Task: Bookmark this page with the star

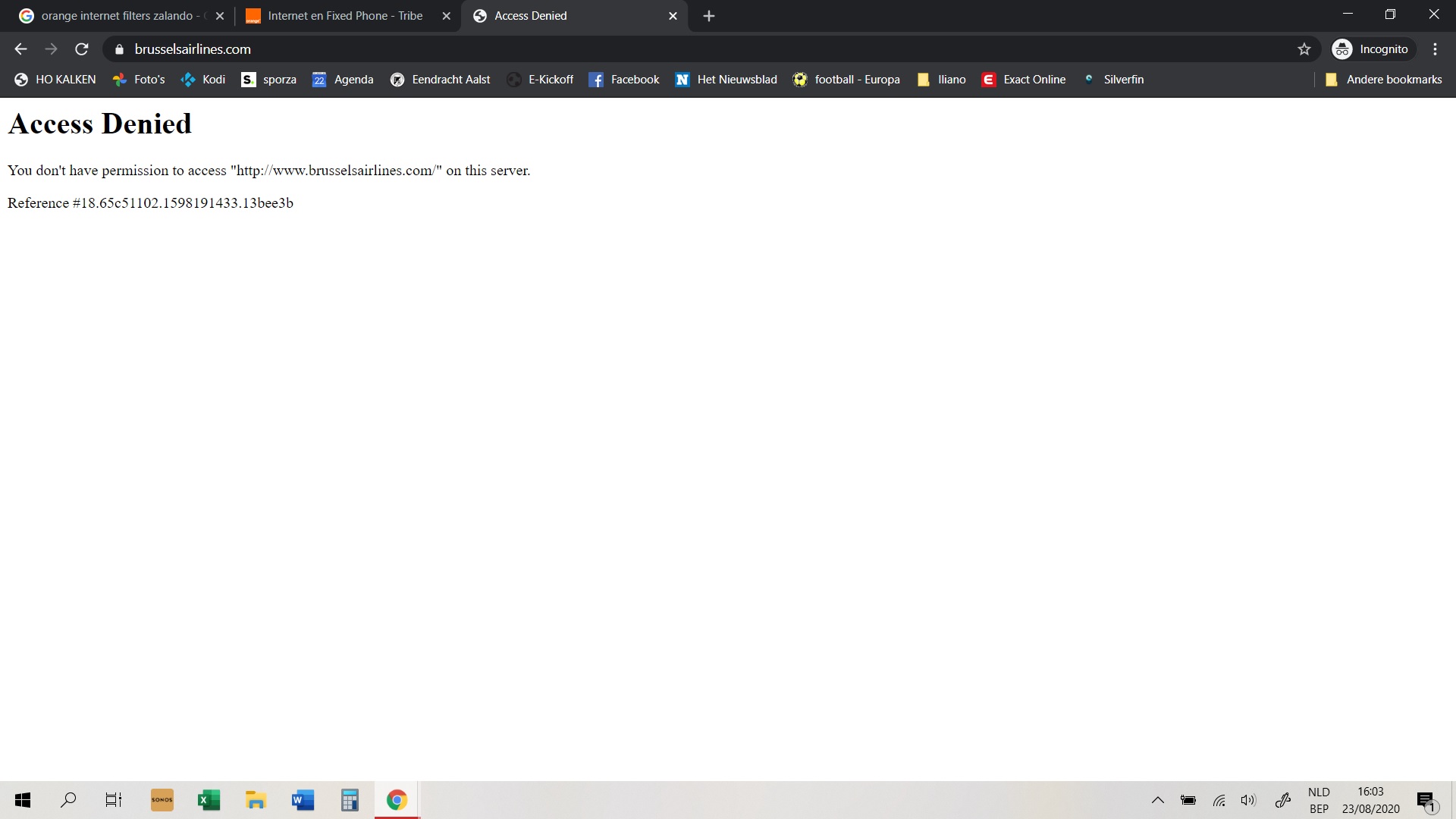Action: (1304, 49)
